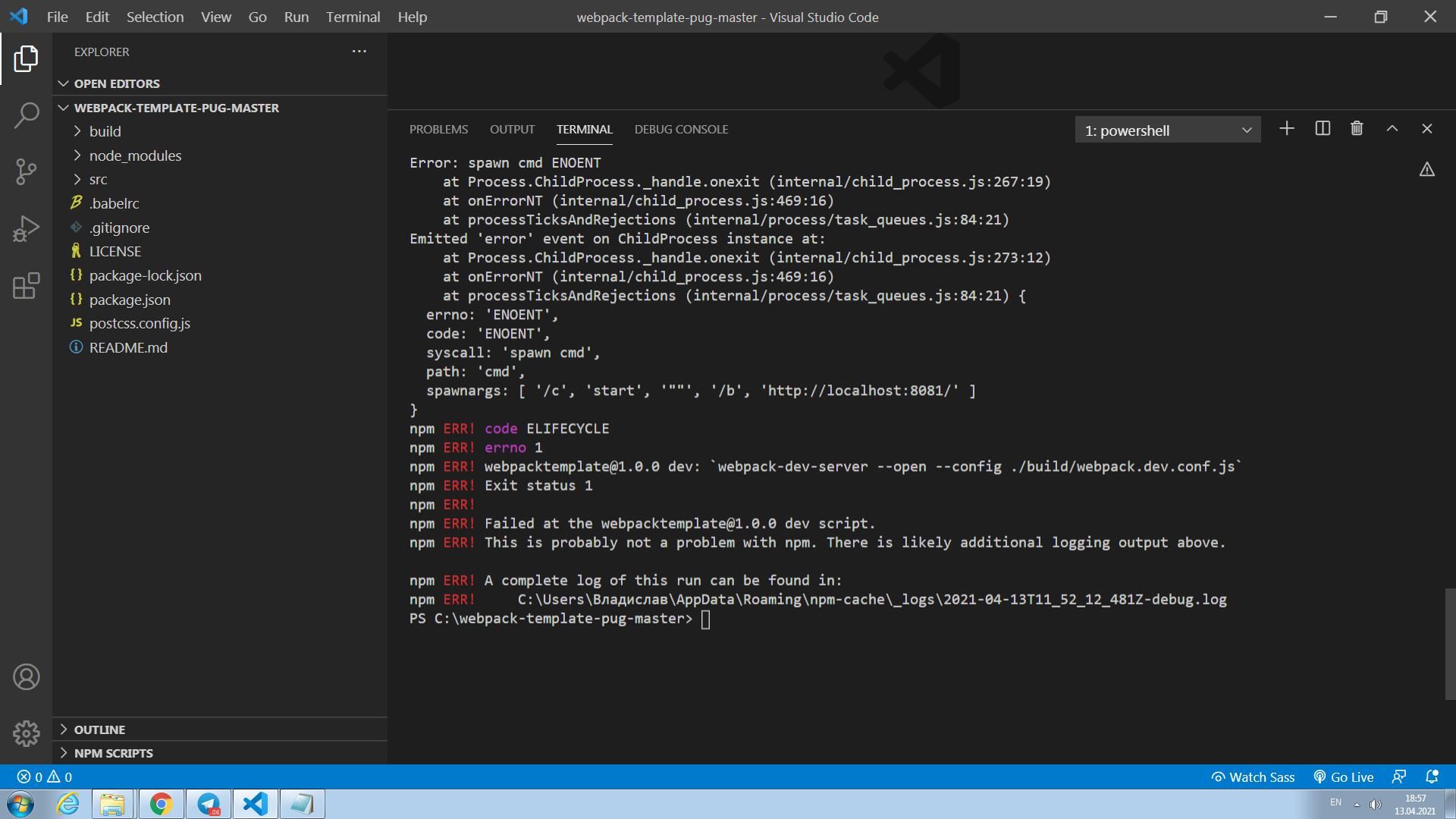Open the Terminal menu
Screen dimensions: 1456x819
click(353, 17)
